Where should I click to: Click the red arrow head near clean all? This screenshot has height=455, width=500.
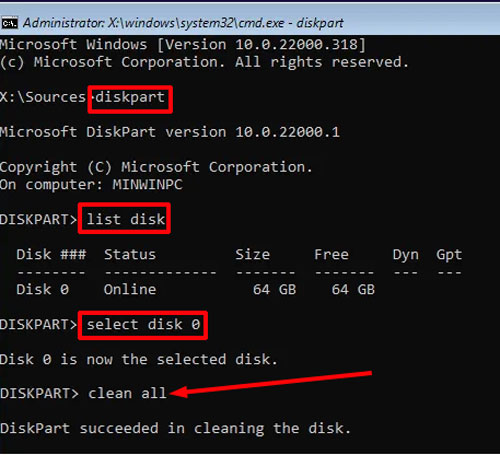pyautogui.click(x=178, y=392)
